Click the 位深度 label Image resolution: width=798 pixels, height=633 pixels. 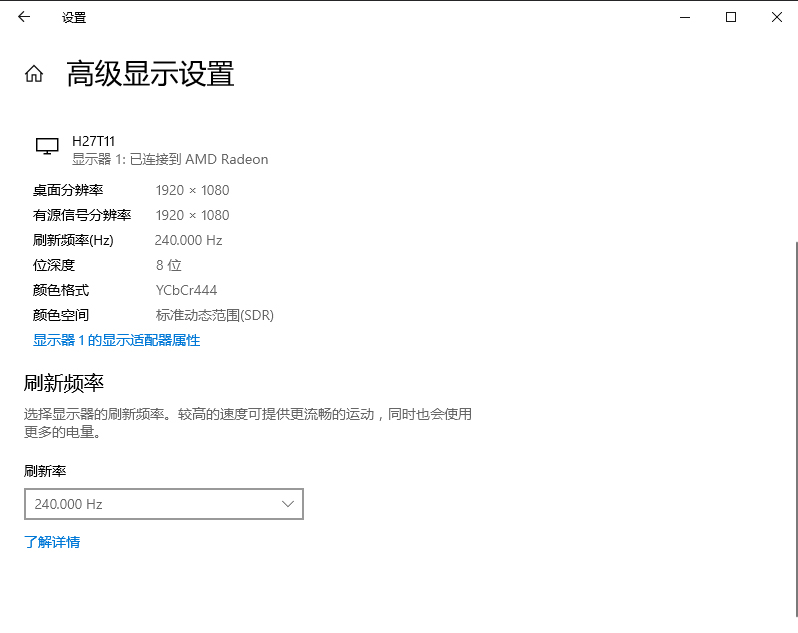[54, 265]
